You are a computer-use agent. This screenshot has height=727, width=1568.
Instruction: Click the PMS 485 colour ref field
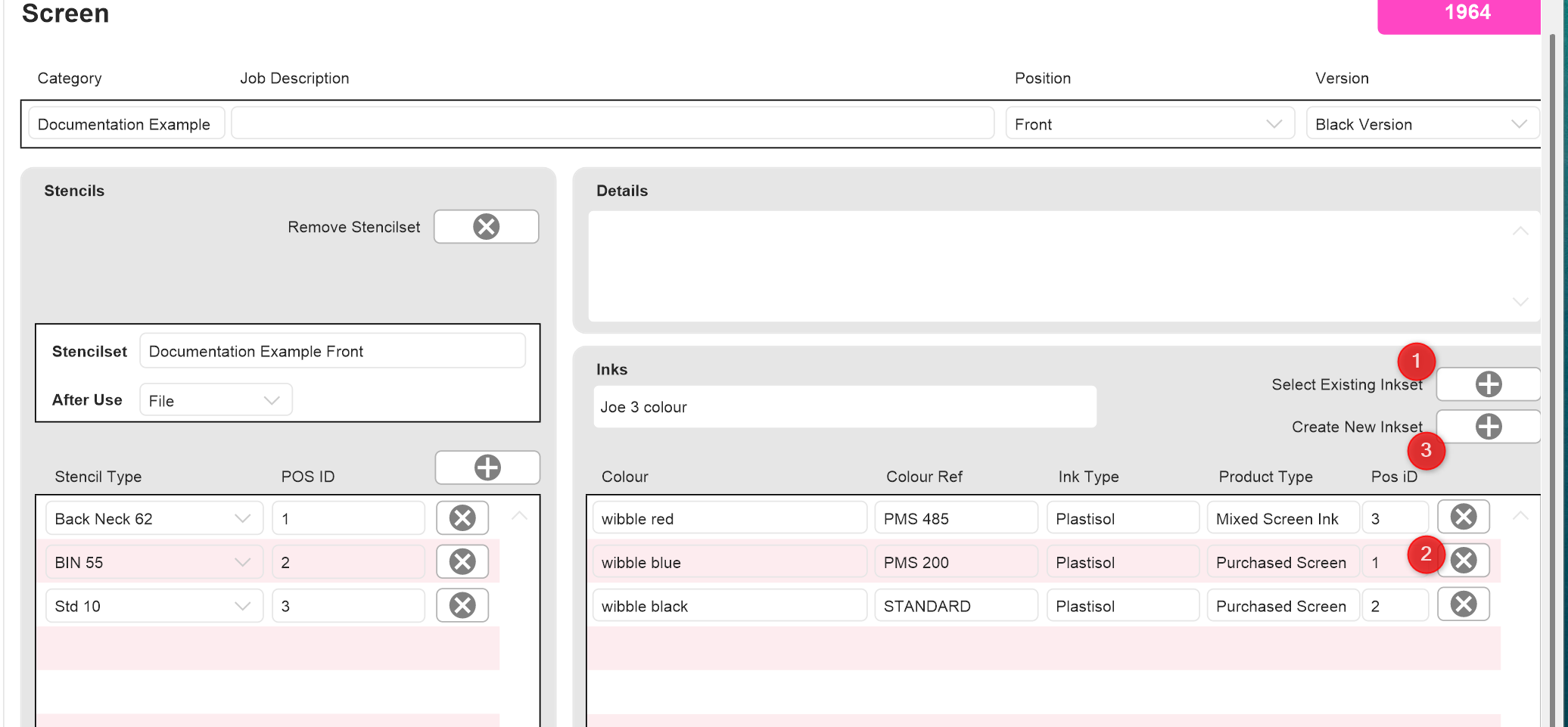[x=957, y=518]
